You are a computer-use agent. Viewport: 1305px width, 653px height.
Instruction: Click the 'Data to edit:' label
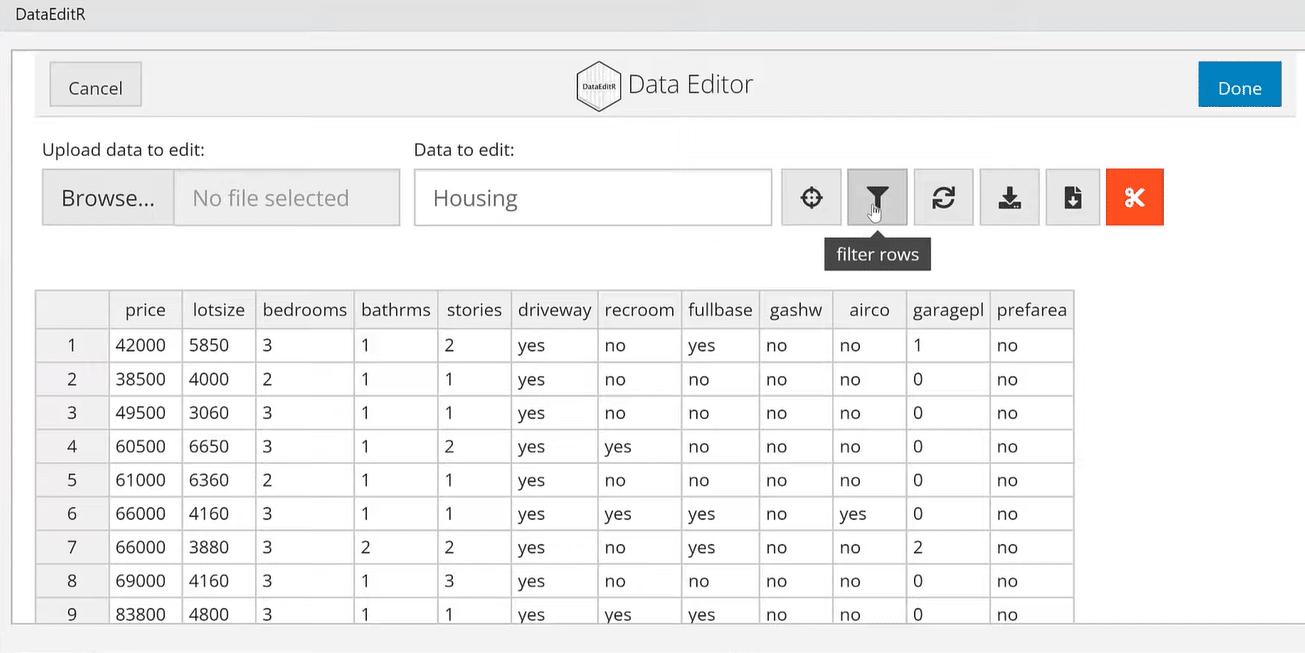coord(464,150)
